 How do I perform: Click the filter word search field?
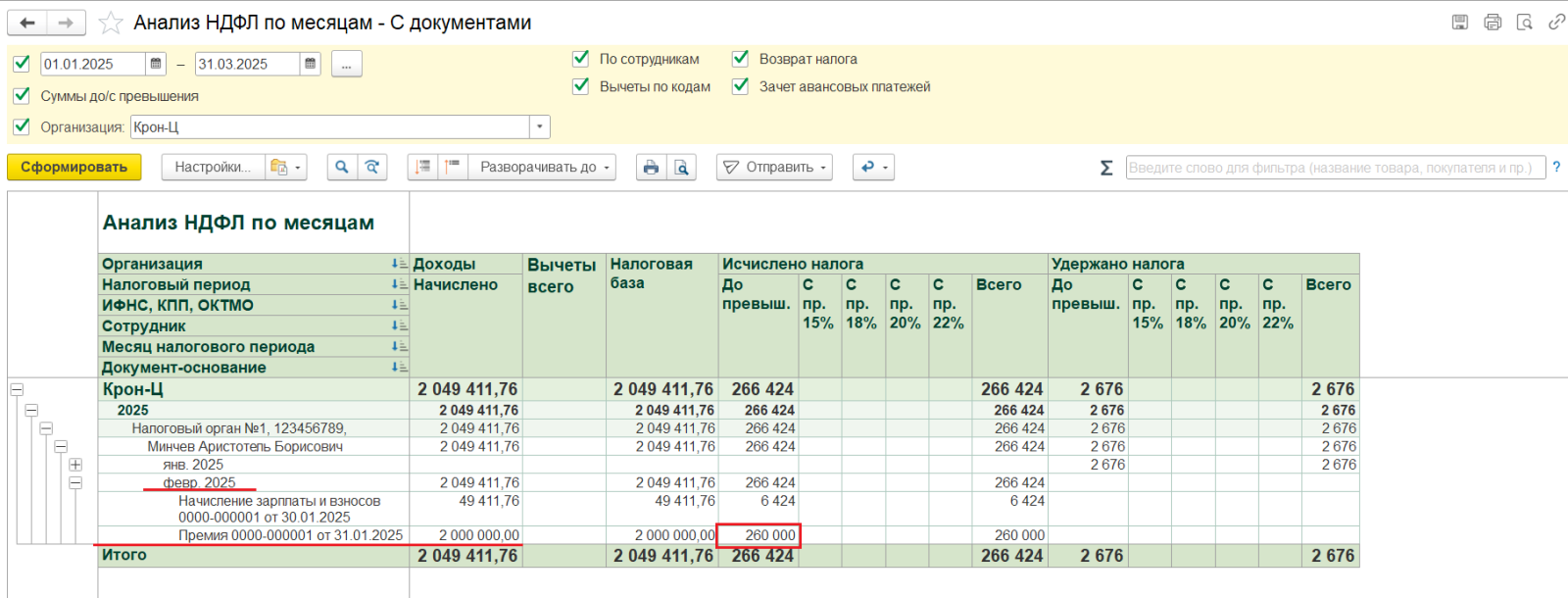[1334, 168]
